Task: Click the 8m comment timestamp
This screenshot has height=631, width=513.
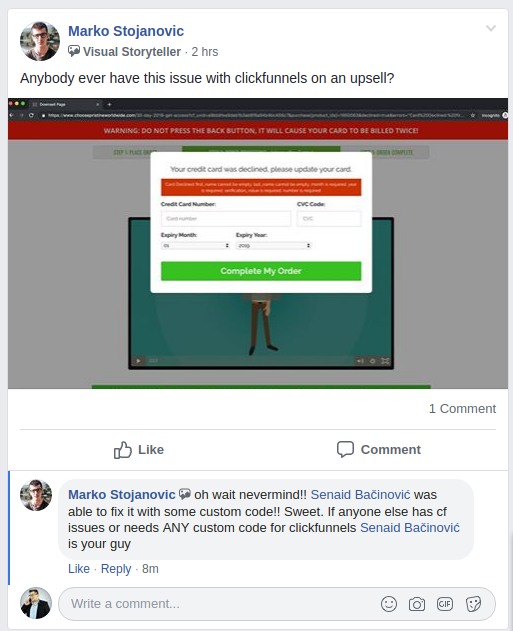Action: click(150, 569)
